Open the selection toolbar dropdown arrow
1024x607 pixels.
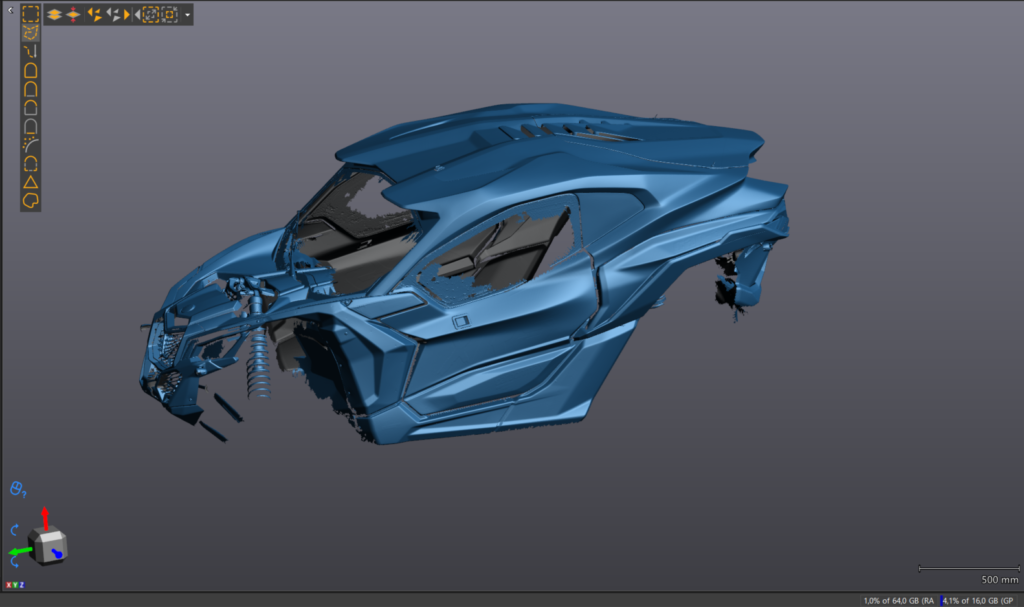(x=187, y=15)
